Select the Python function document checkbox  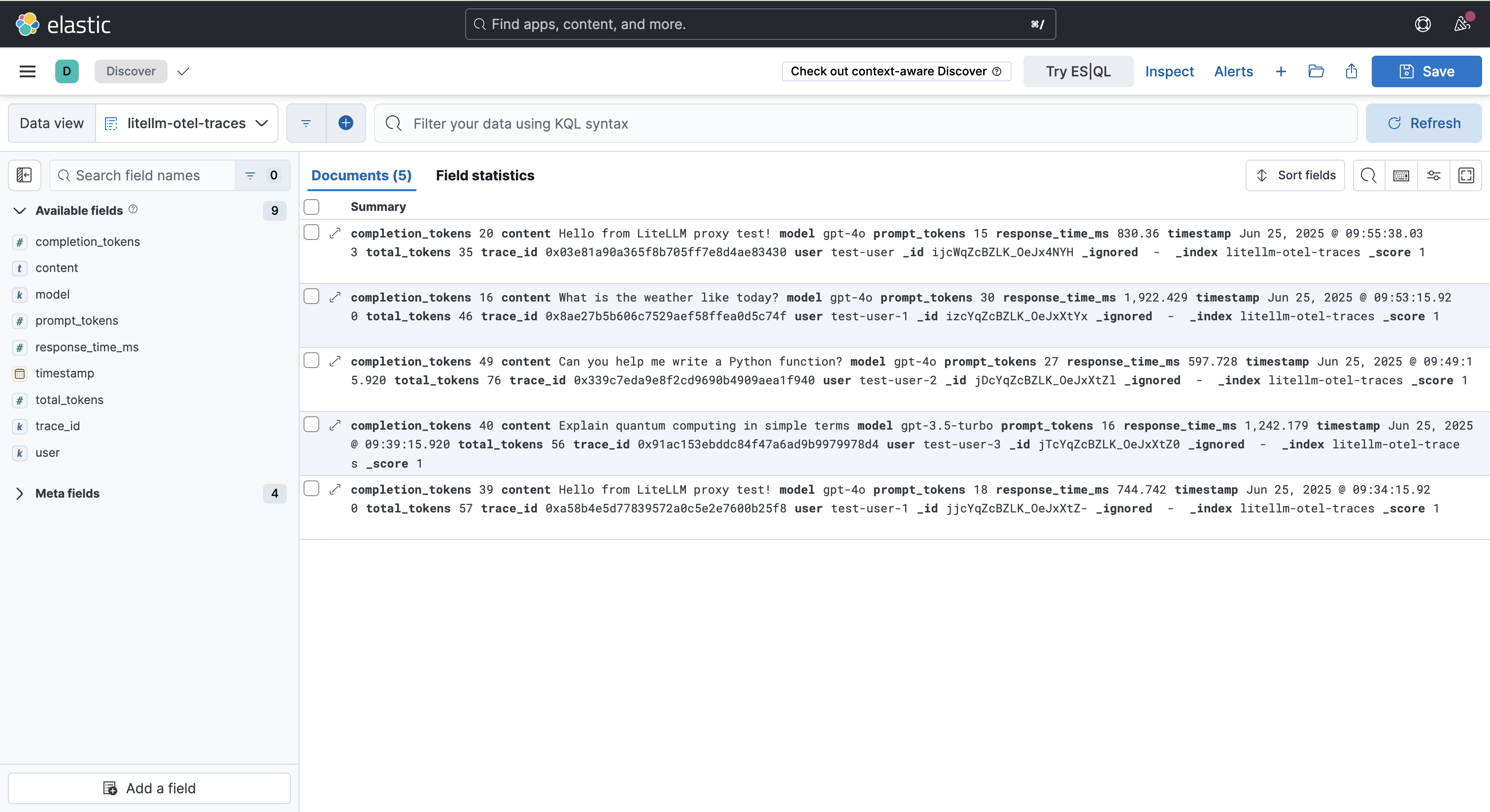[x=311, y=361]
